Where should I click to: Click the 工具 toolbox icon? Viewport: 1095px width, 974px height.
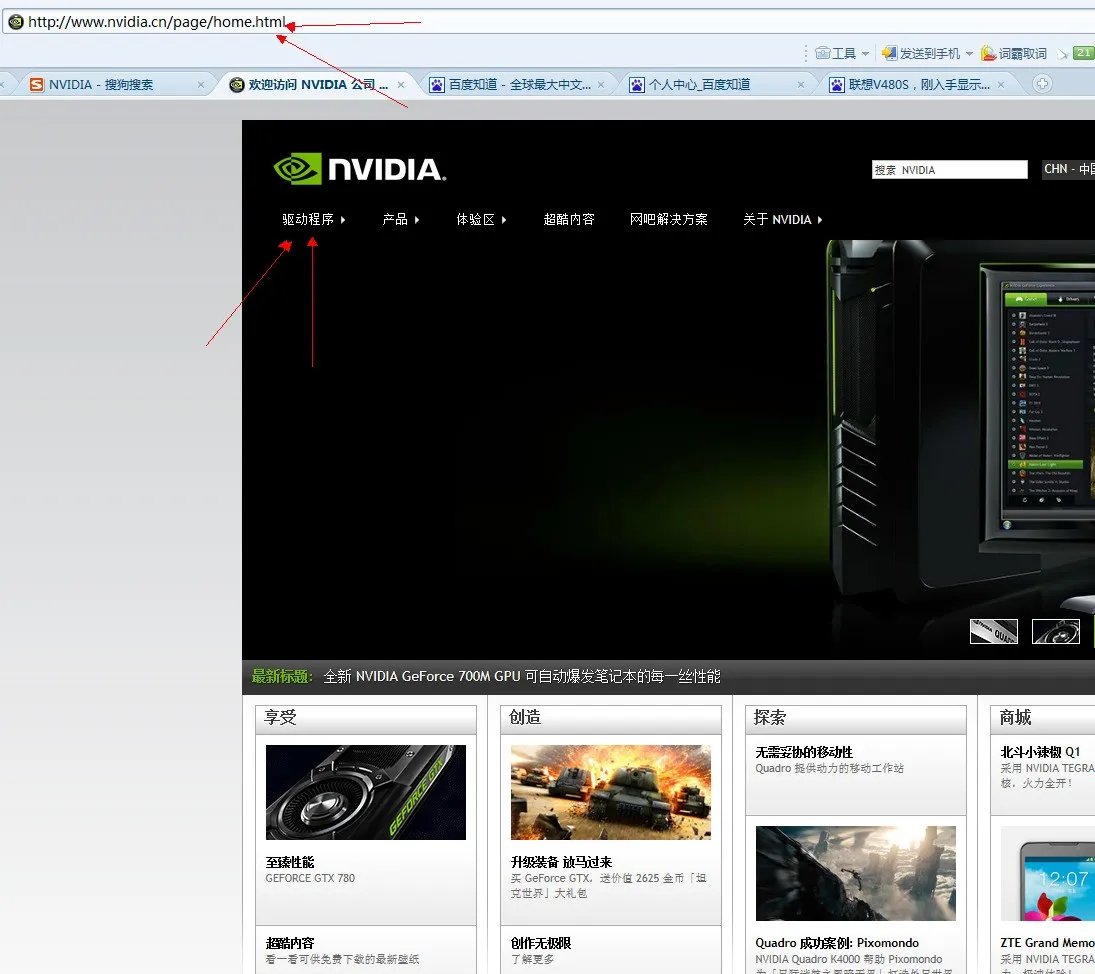pos(822,53)
